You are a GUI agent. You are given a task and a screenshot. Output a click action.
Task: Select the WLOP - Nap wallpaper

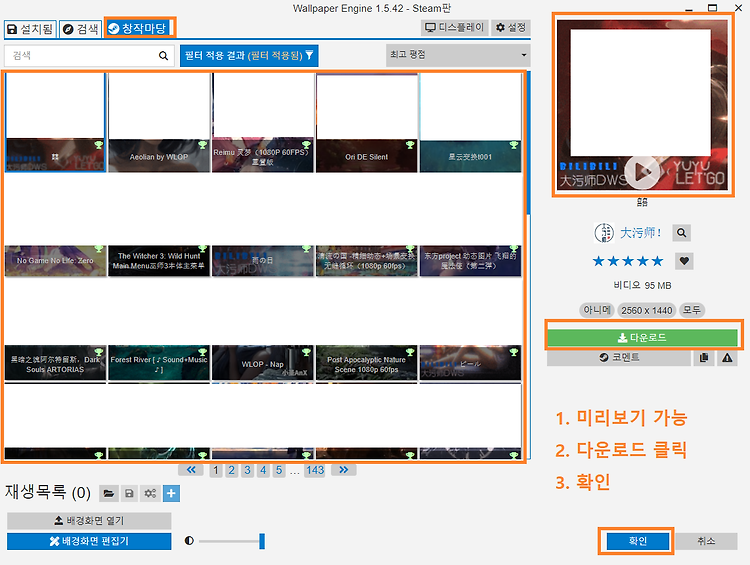point(263,330)
